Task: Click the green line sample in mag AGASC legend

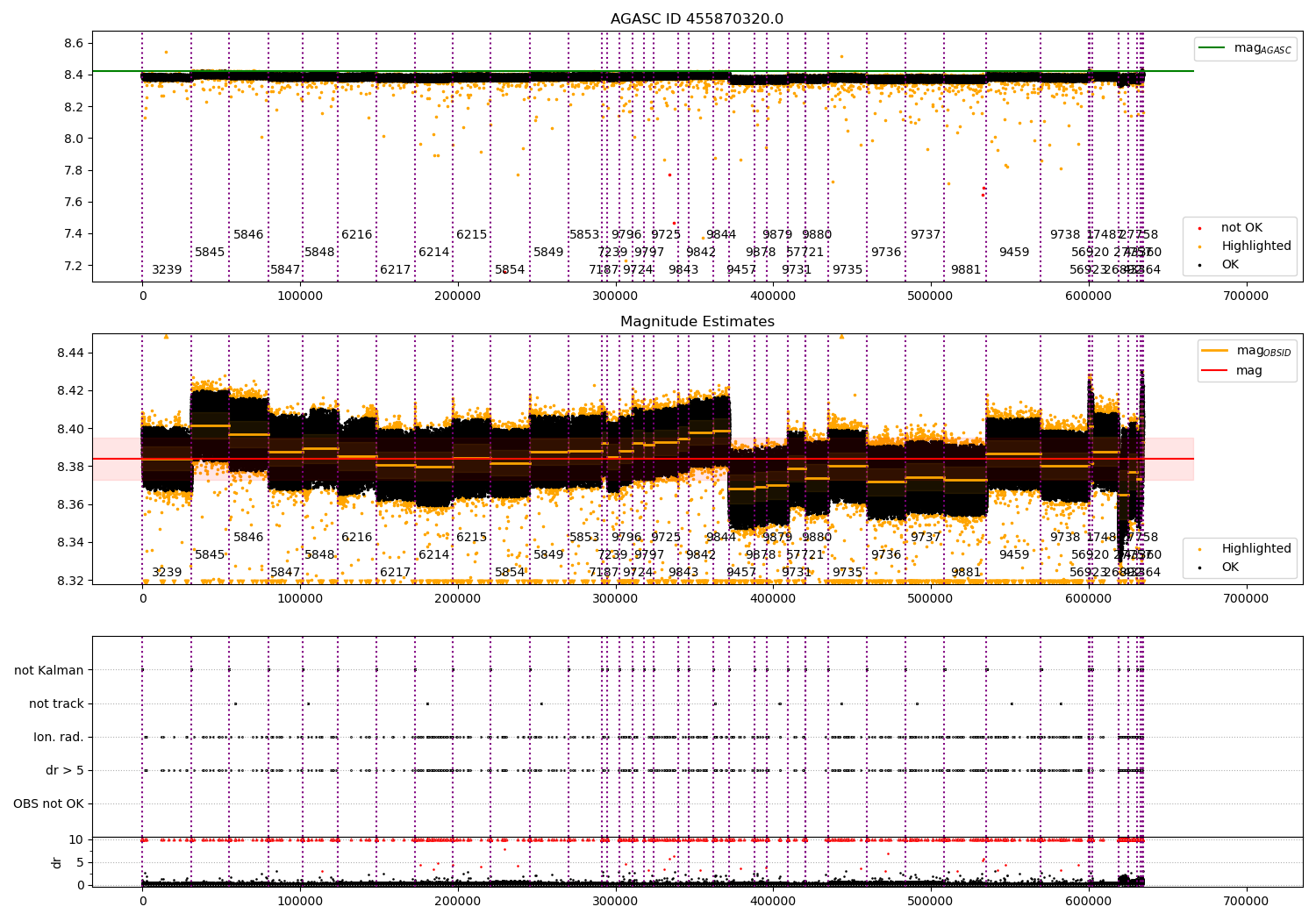Action: (x=1212, y=47)
